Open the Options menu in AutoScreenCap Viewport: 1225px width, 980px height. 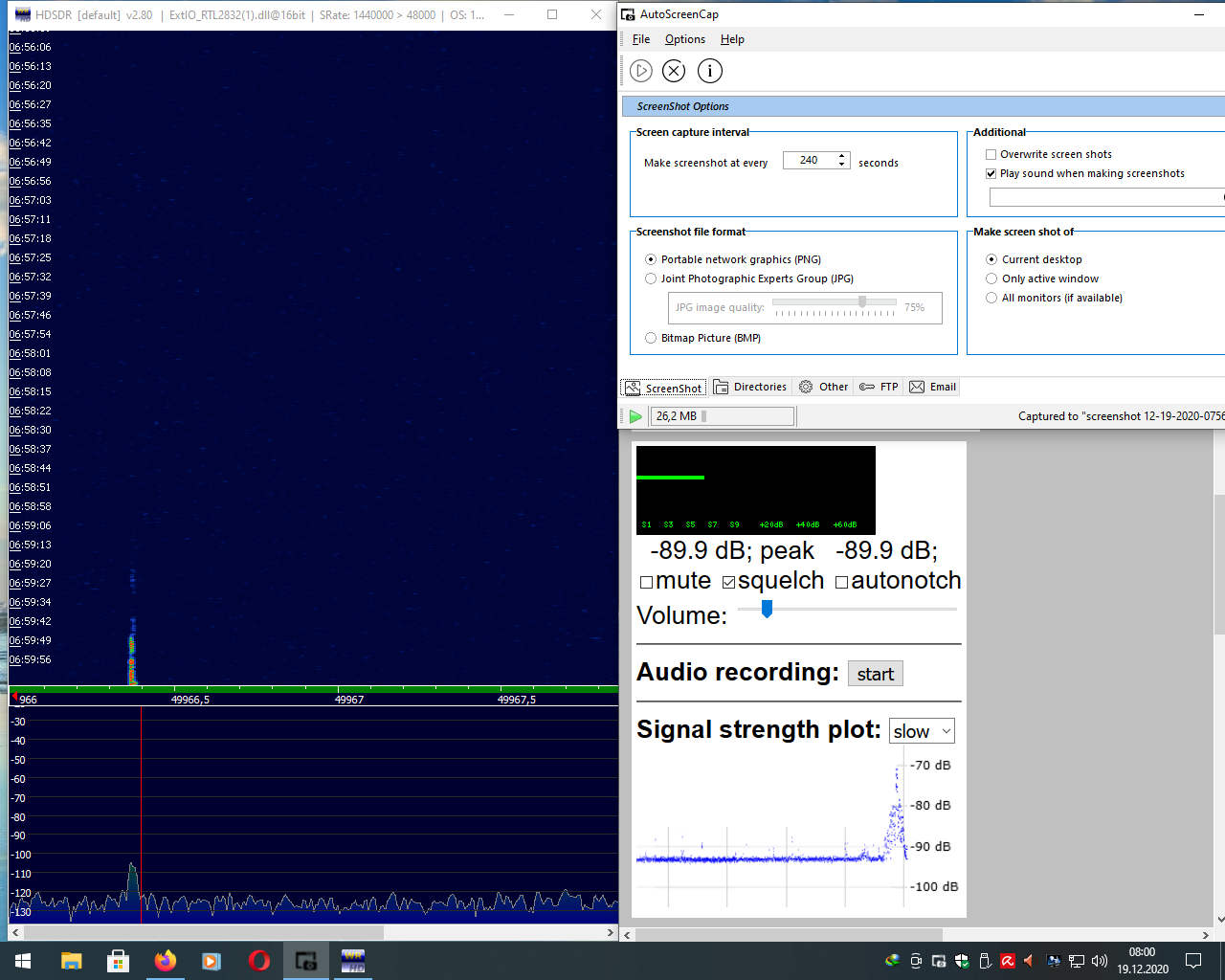point(685,39)
